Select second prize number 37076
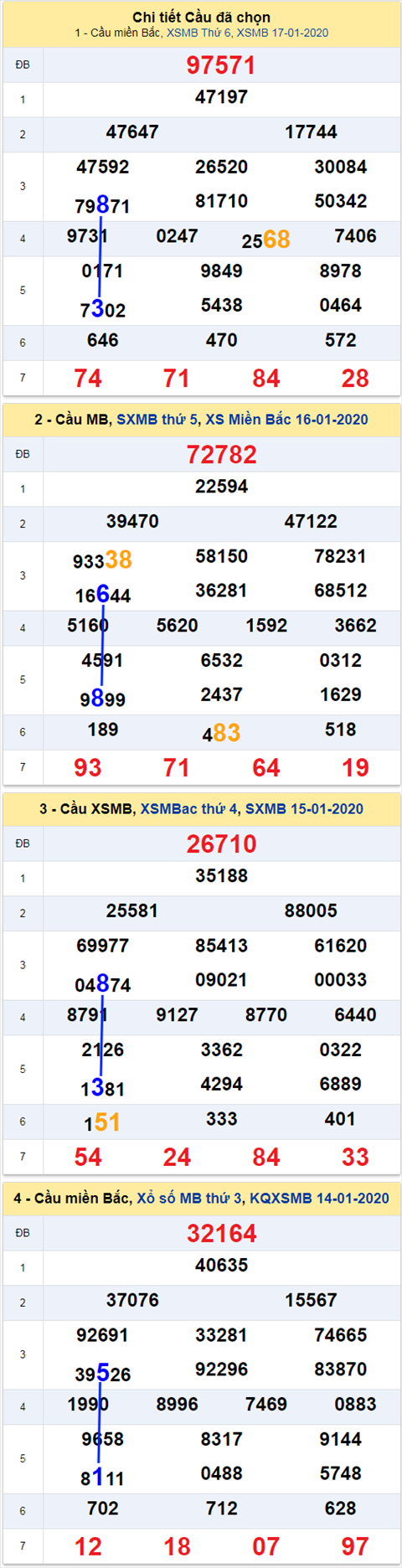402x1568 pixels. click(x=132, y=1300)
